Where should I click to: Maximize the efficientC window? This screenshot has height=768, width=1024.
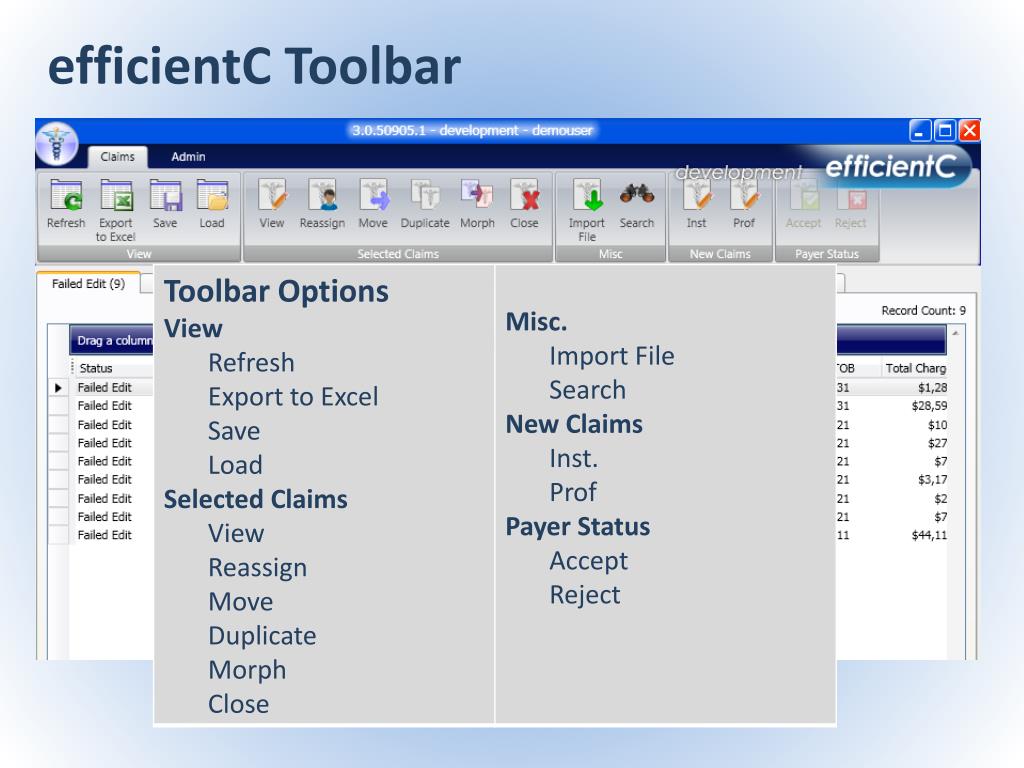(x=945, y=131)
